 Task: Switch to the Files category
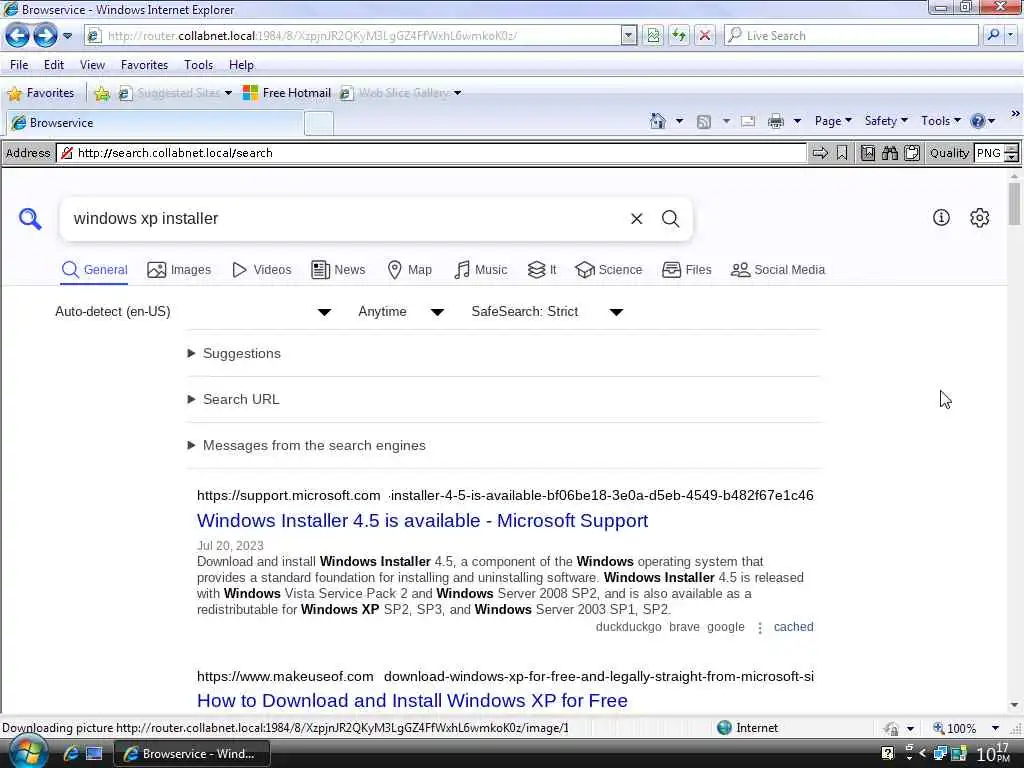(x=686, y=270)
